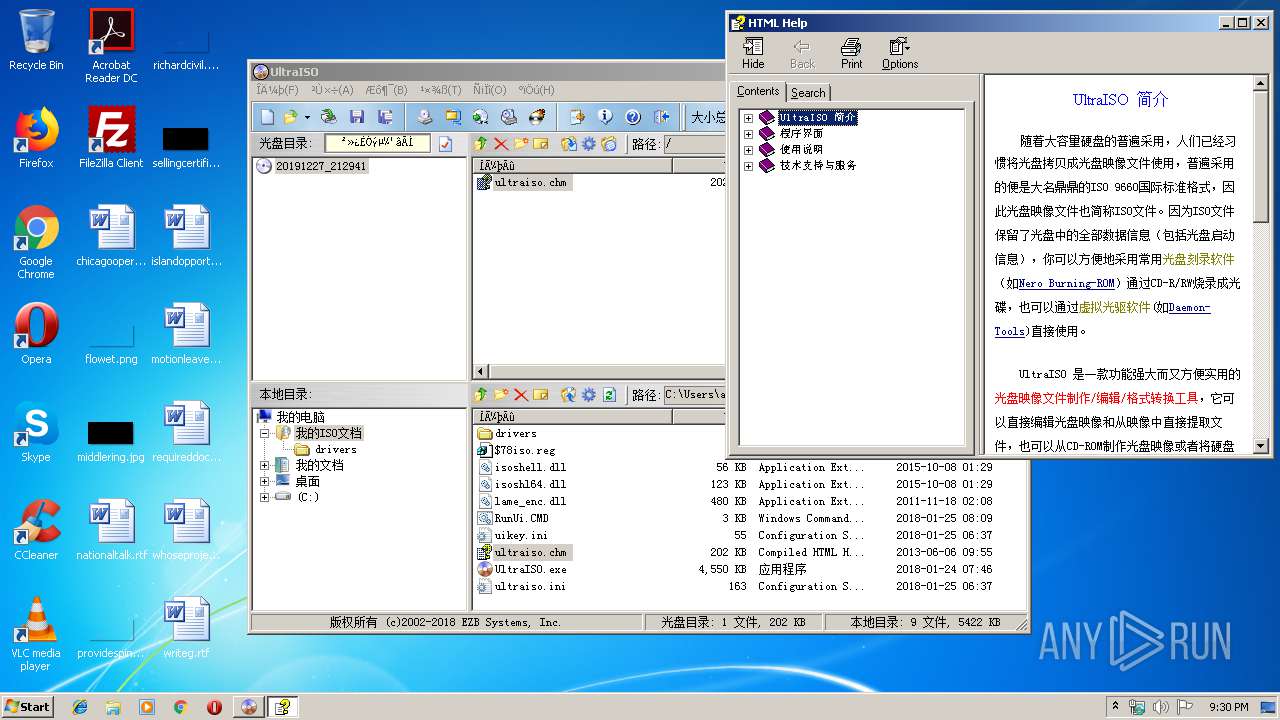
Task: Click the local path field starting 'C:\Users'
Action: (x=695, y=395)
